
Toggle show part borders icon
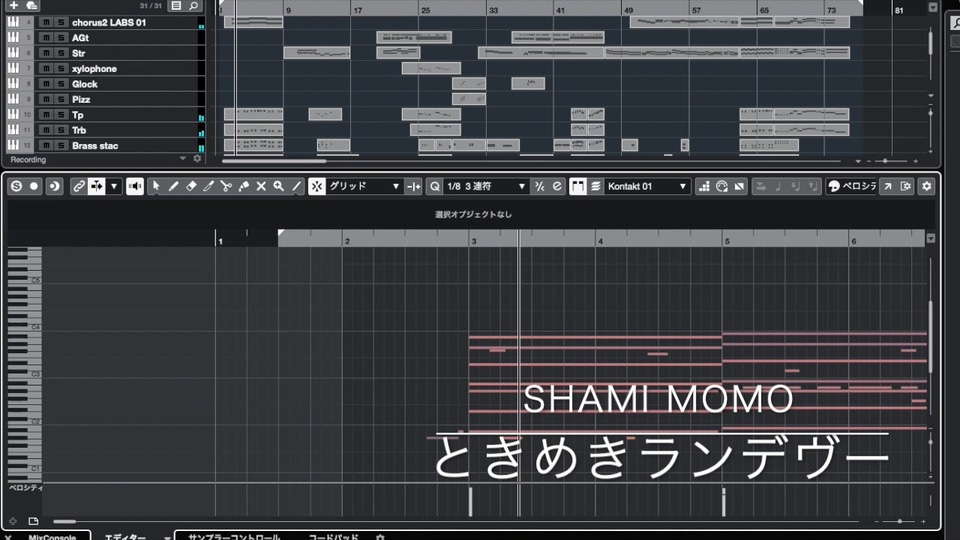coord(577,186)
